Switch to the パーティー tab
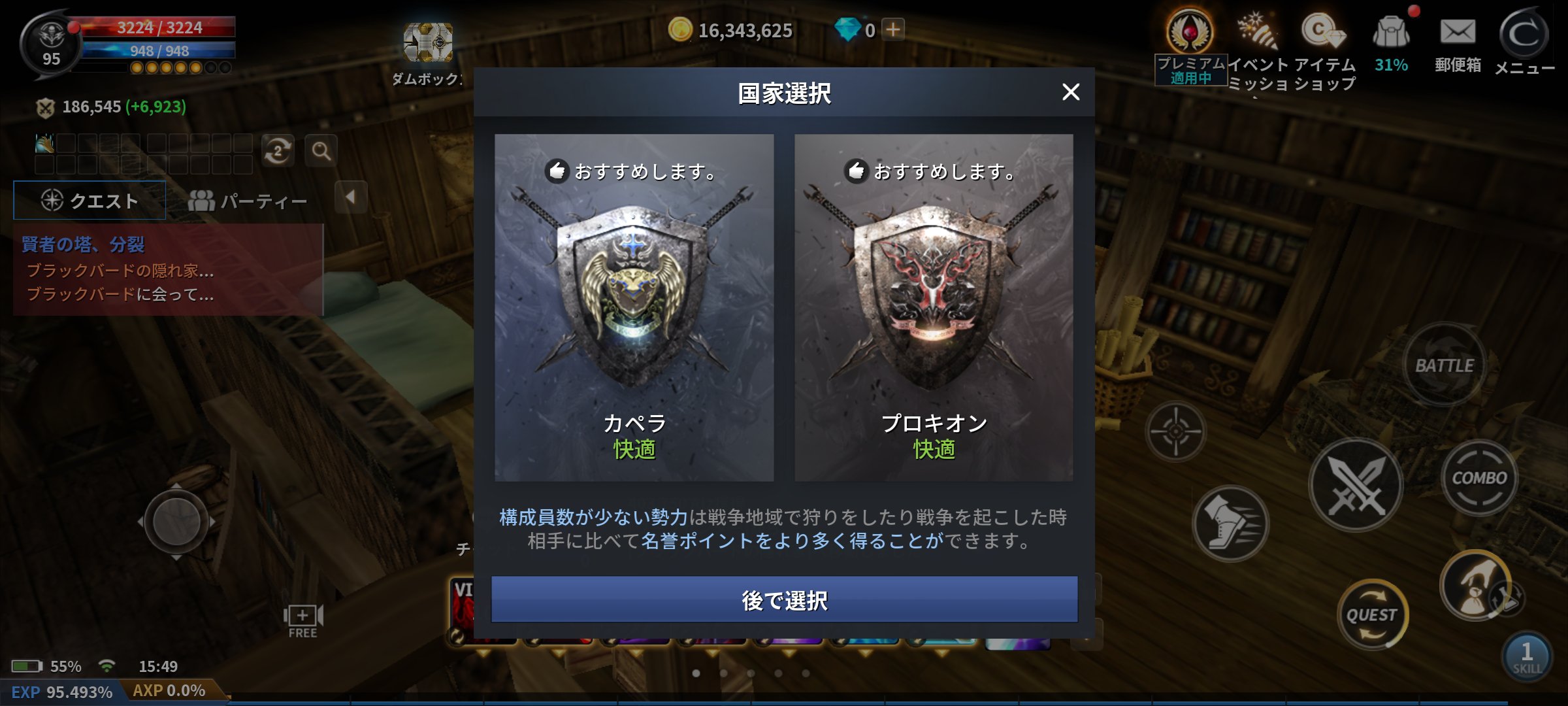This screenshot has height=706, width=1568. [x=248, y=200]
